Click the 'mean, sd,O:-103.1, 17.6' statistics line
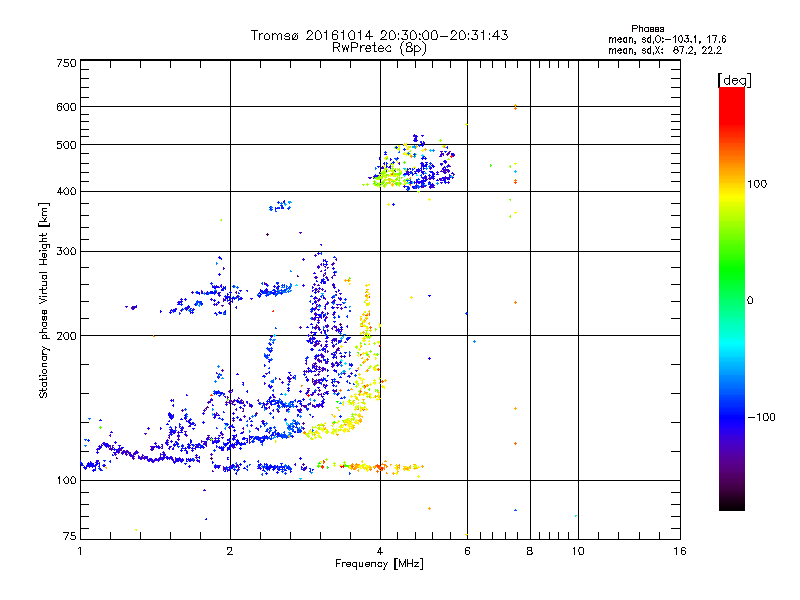Viewport: 800px width, 600px height. click(x=667, y=39)
